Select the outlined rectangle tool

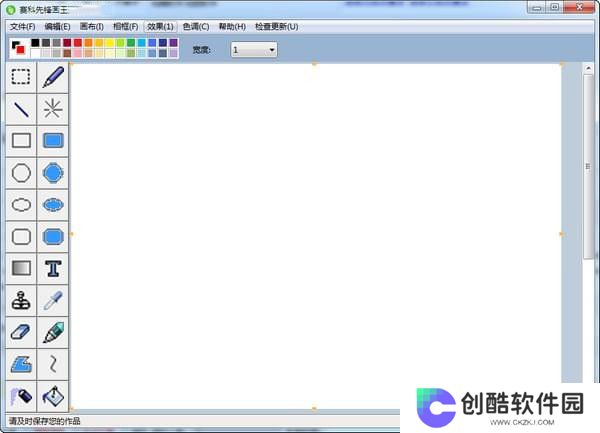21,141
